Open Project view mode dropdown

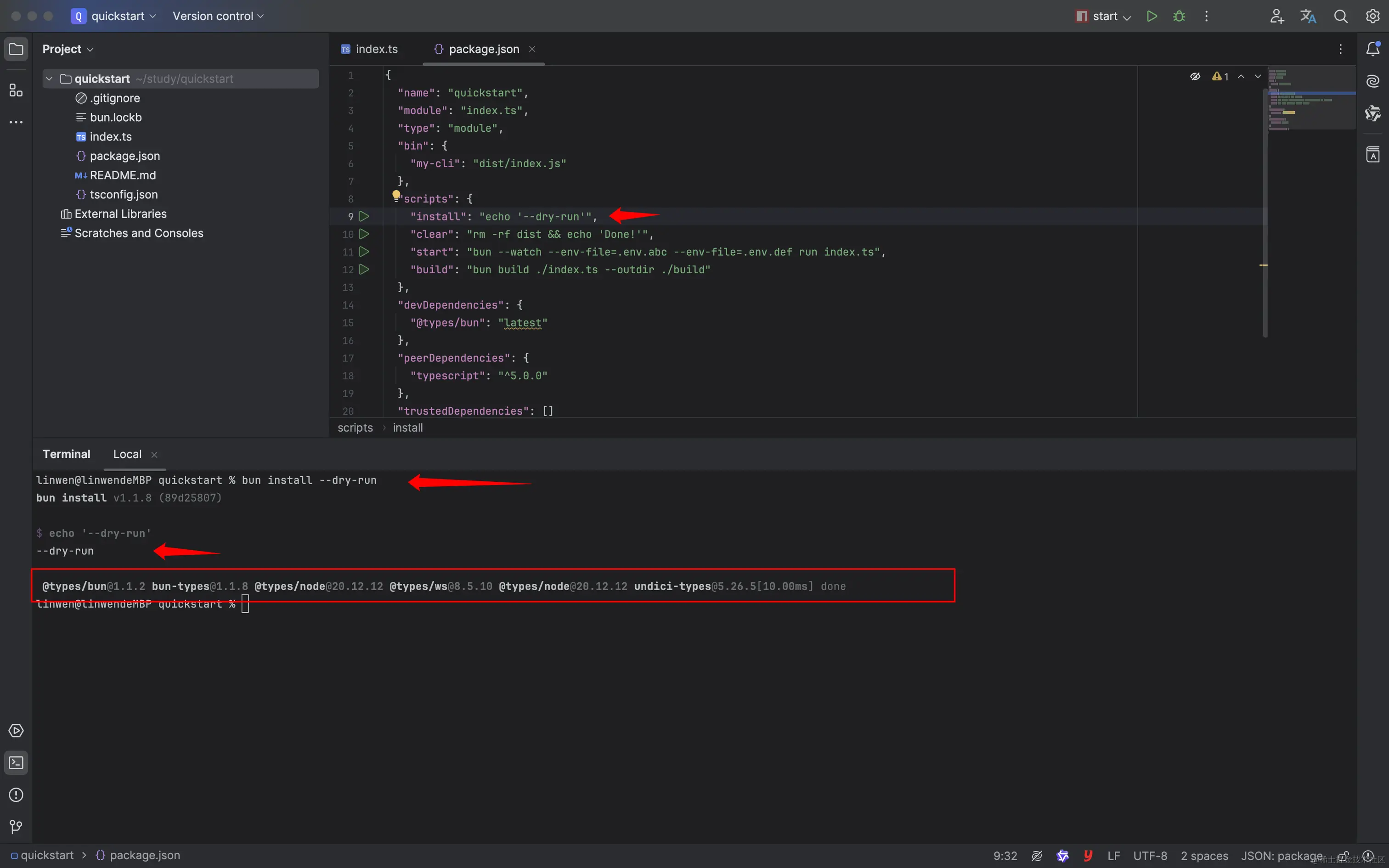click(68, 50)
